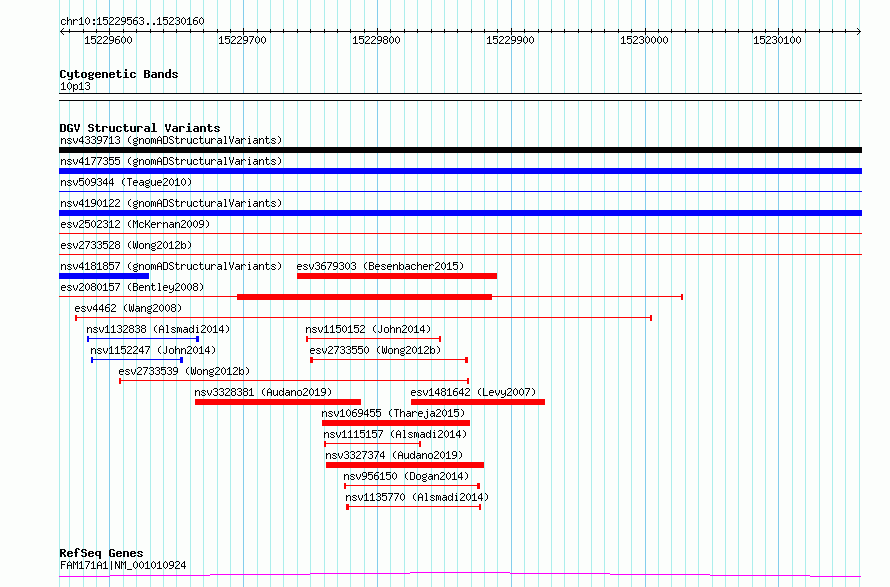Select the red line below the esv2733550 label

pyautogui.click(x=389, y=360)
